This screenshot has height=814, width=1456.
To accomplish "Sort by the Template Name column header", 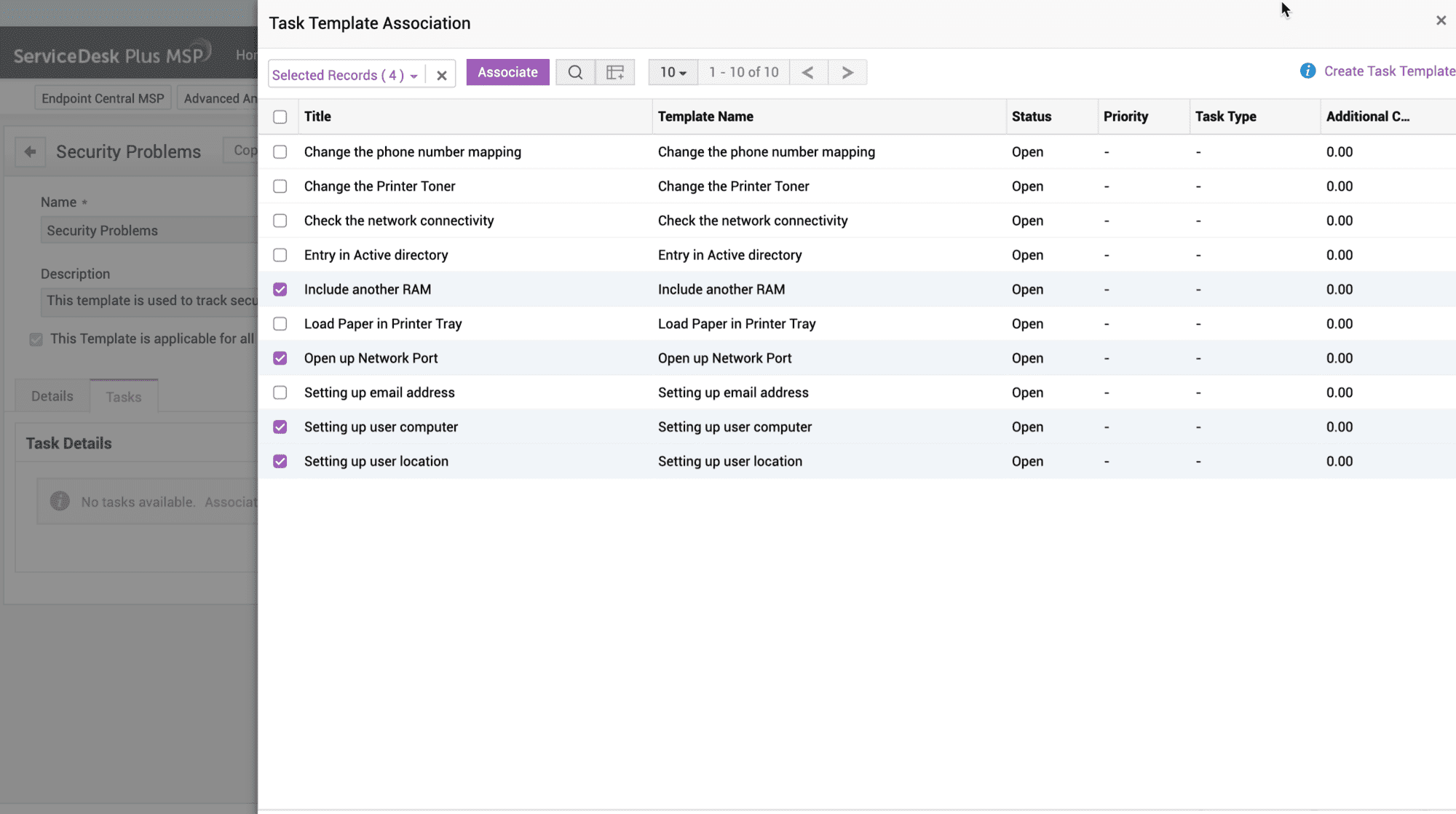I will point(705,116).
